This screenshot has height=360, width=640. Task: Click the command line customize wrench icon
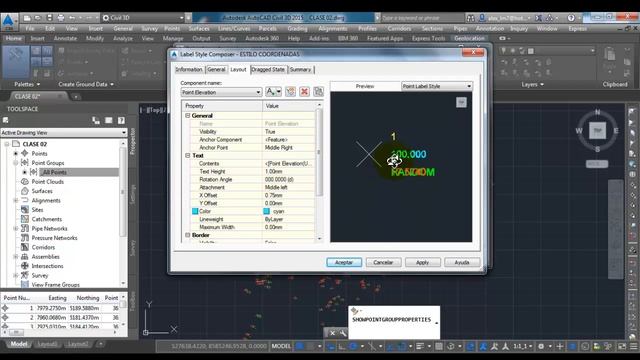(343, 333)
